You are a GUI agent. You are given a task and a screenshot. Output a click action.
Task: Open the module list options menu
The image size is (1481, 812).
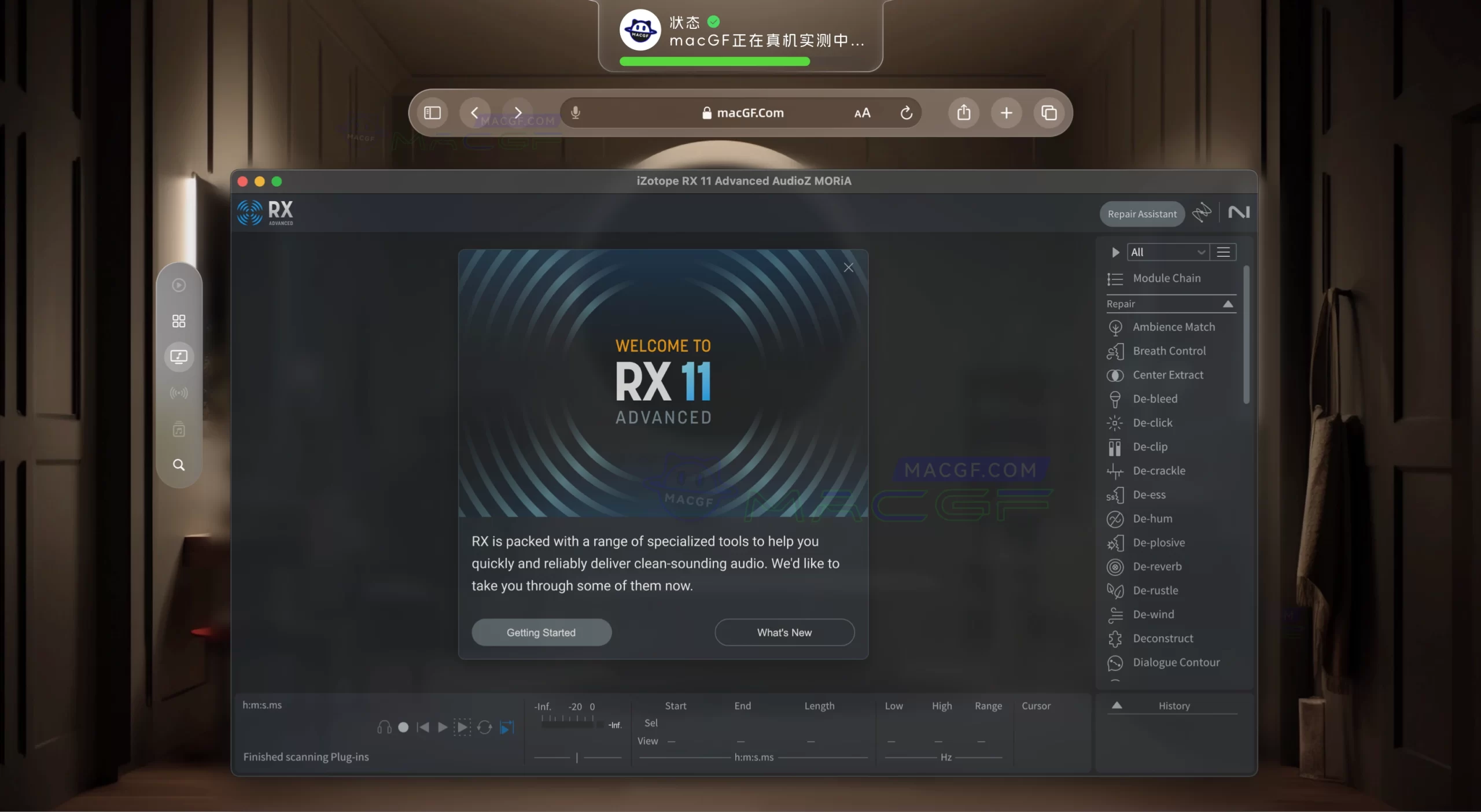[x=1225, y=252]
